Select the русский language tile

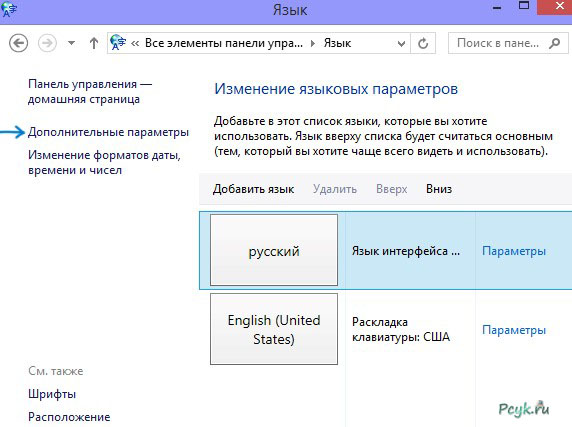point(274,250)
